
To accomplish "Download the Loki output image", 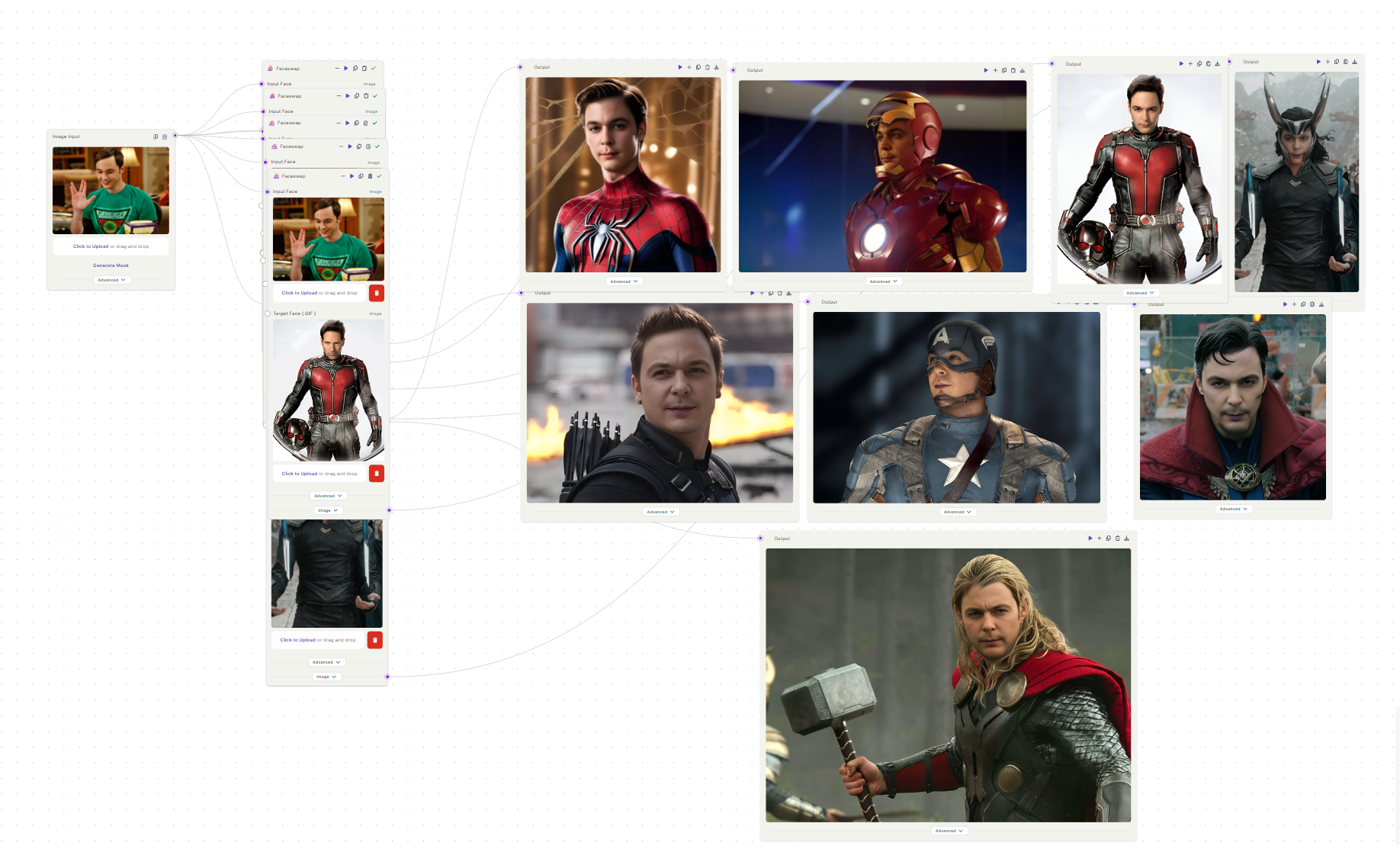I will (1355, 62).
